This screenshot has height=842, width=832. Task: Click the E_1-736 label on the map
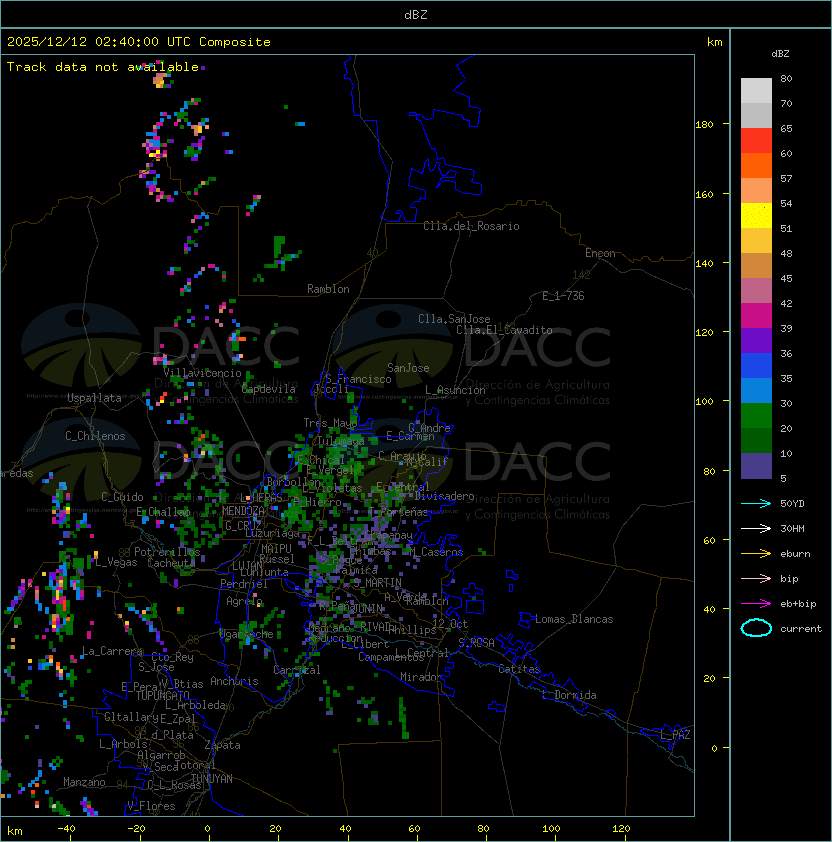[563, 296]
